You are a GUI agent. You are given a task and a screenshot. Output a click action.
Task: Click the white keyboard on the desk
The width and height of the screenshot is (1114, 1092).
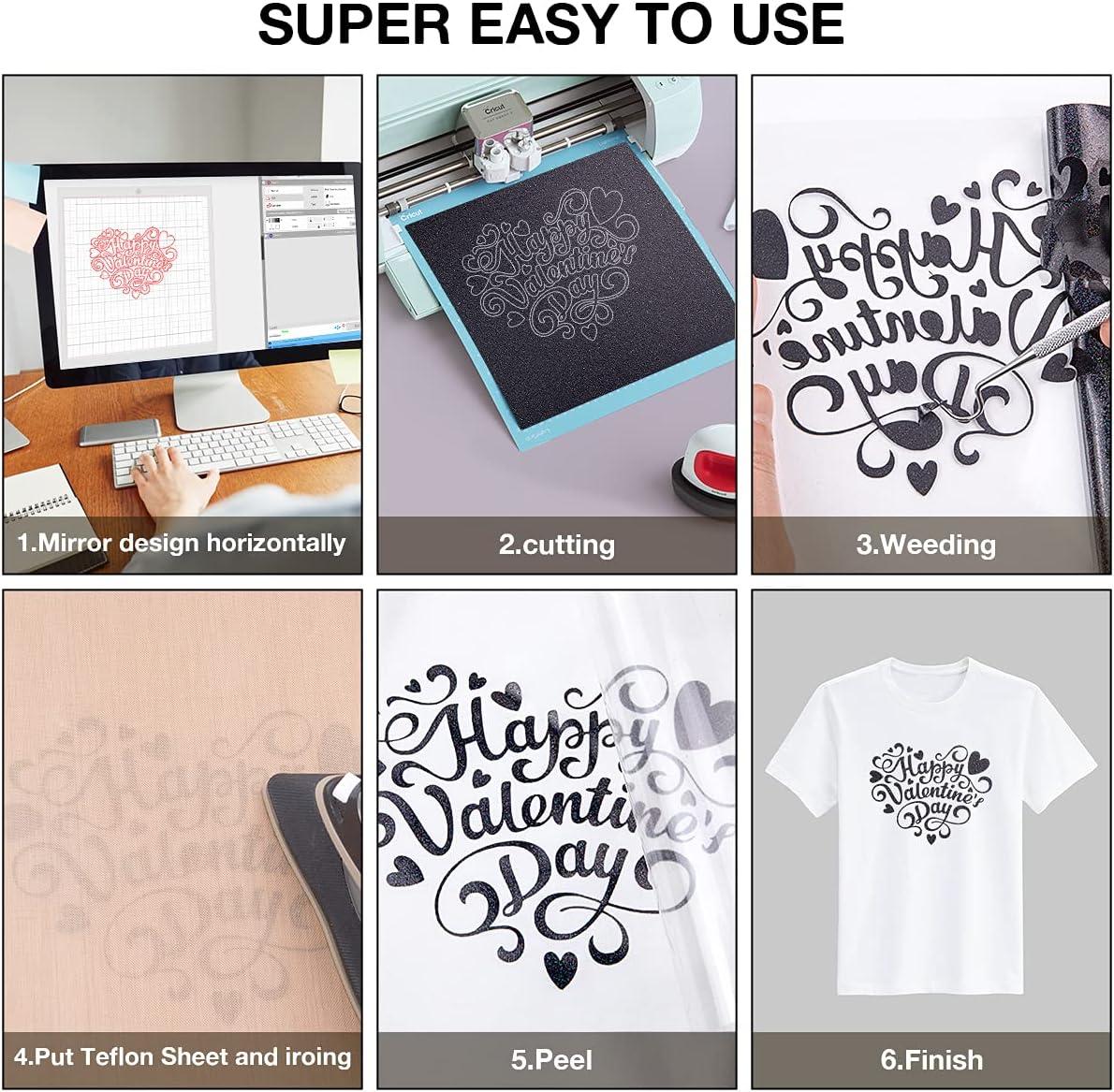click(x=236, y=449)
